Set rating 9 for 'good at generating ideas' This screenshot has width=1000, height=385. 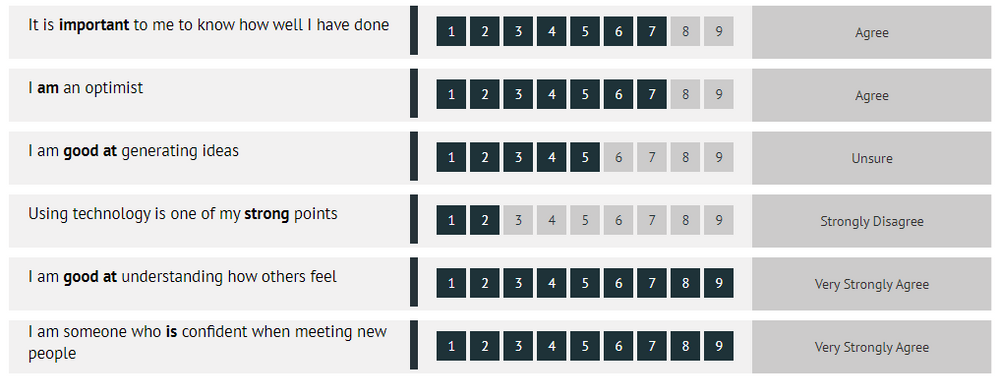point(719,157)
